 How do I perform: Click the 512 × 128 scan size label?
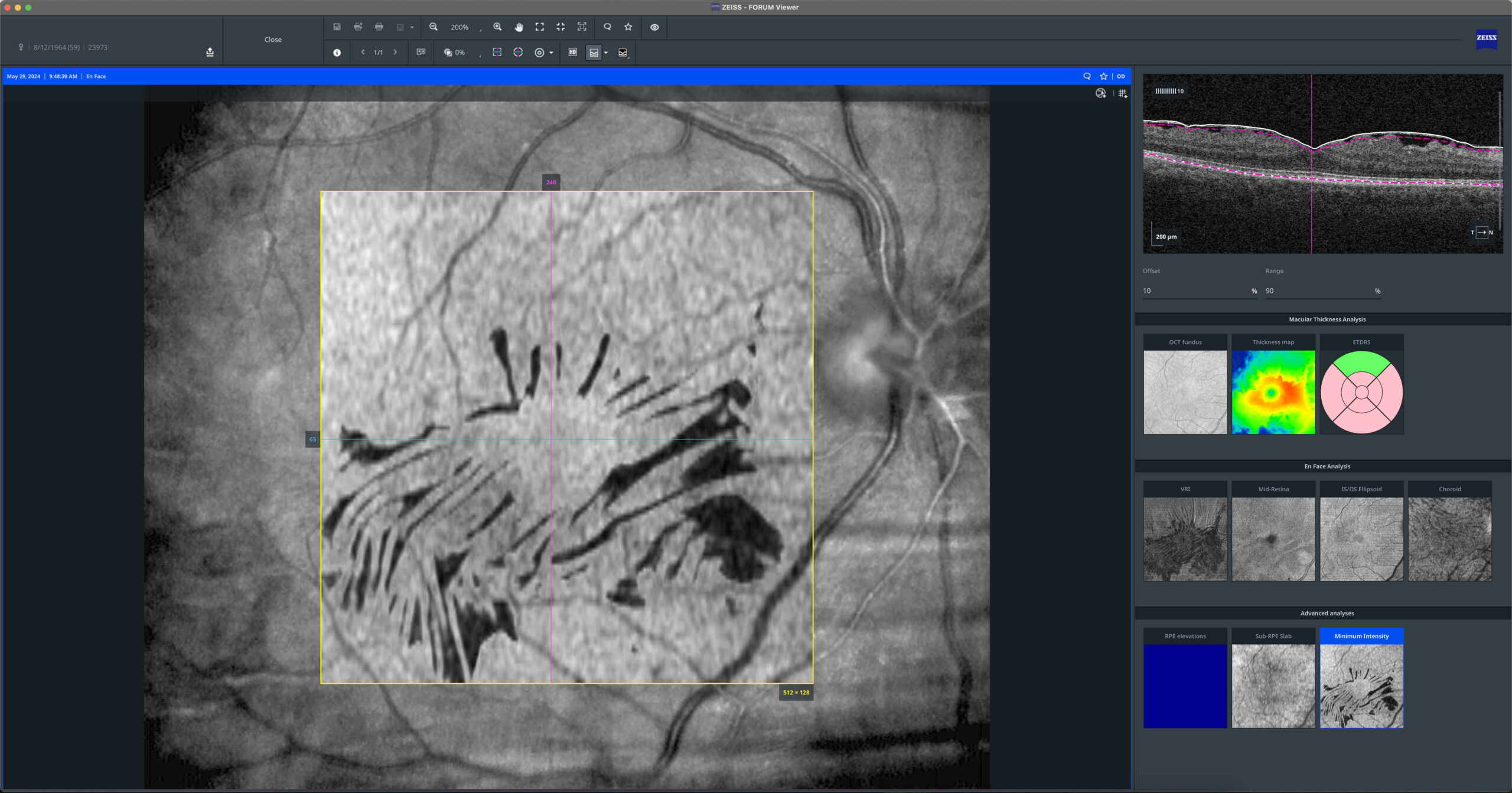click(x=796, y=693)
